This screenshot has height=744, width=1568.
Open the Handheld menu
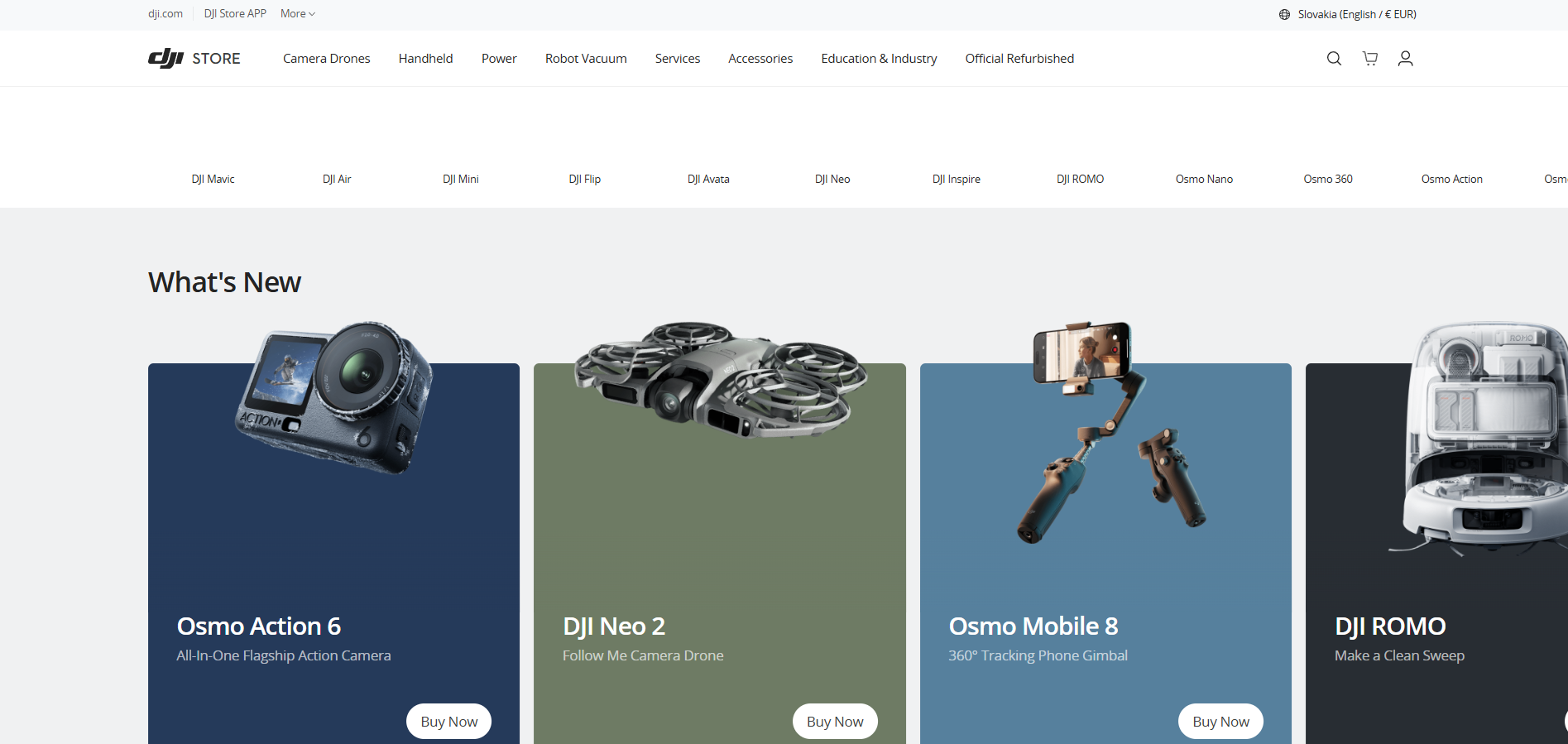tap(425, 59)
